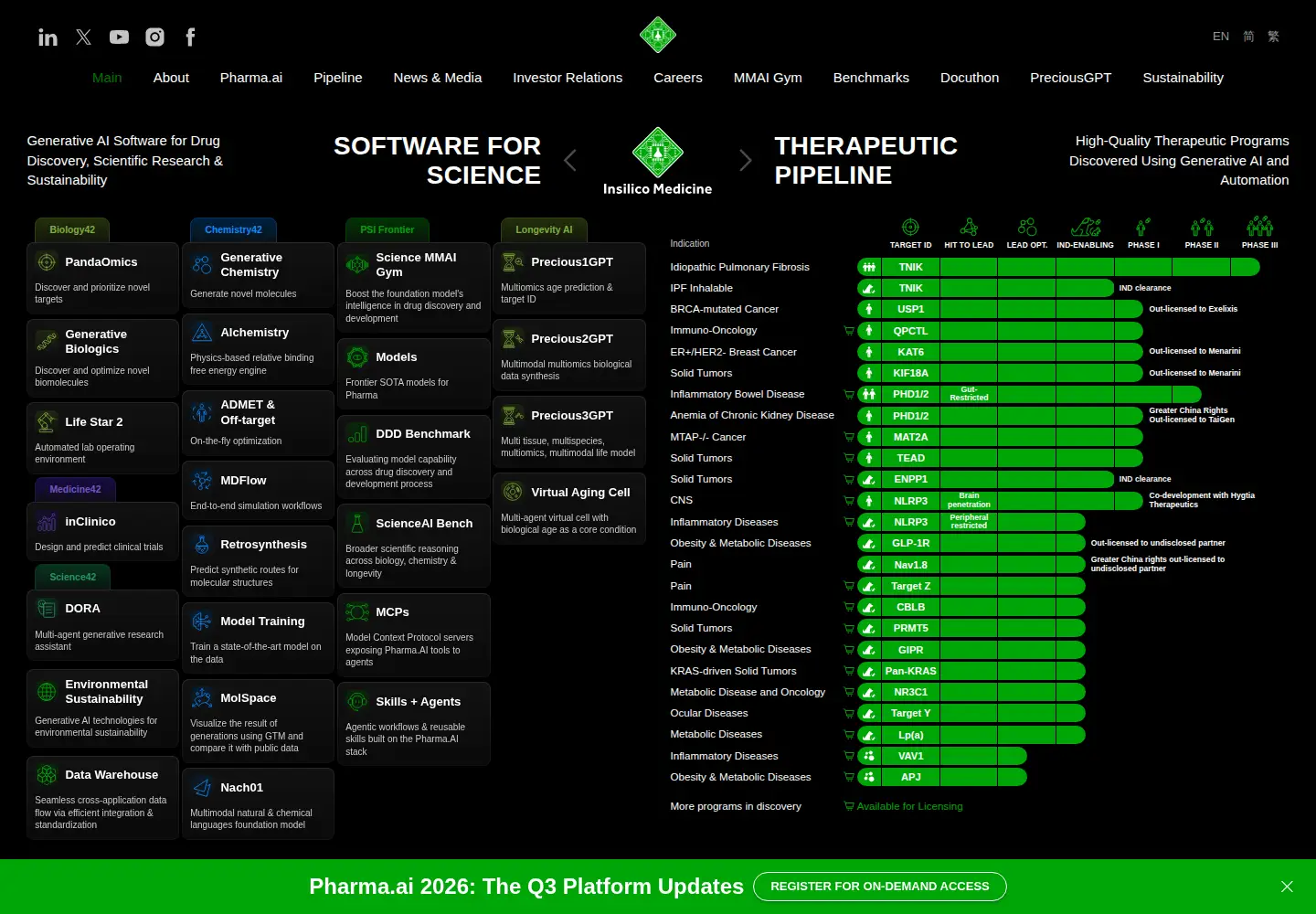Image resolution: width=1316 pixels, height=914 pixels.
Task: Click the Phase III stage icon
Action: click(x=1259, y=226)
